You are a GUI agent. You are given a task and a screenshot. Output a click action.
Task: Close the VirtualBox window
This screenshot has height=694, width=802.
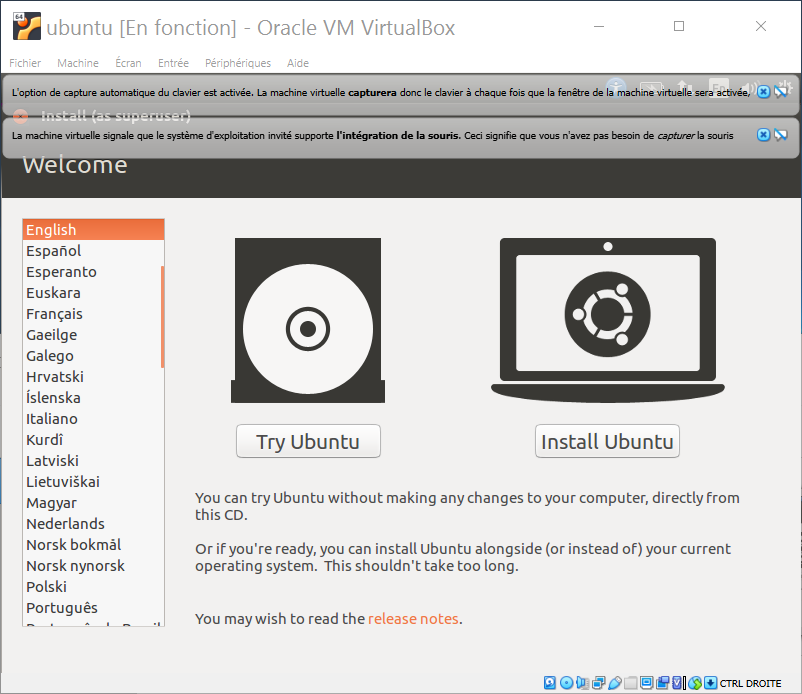pyautogui.click(x=761, y=26)
